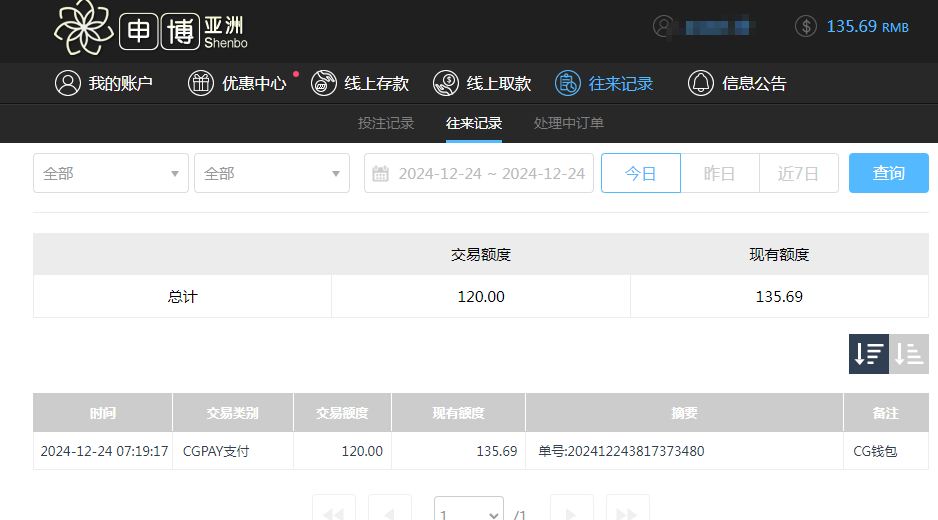Open 我的账户 account icon
The width and height of the screenshot is (938, 520).
pyautogui.click(x=67, y=83)
